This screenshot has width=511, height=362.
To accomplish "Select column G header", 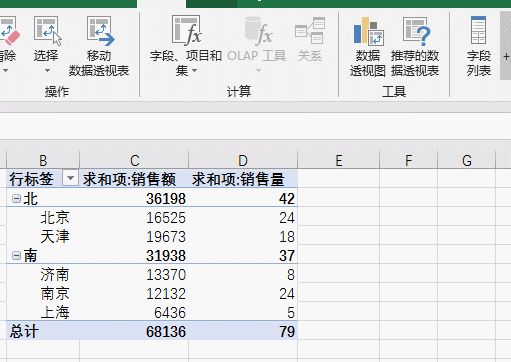I will (x=467, y=160).
